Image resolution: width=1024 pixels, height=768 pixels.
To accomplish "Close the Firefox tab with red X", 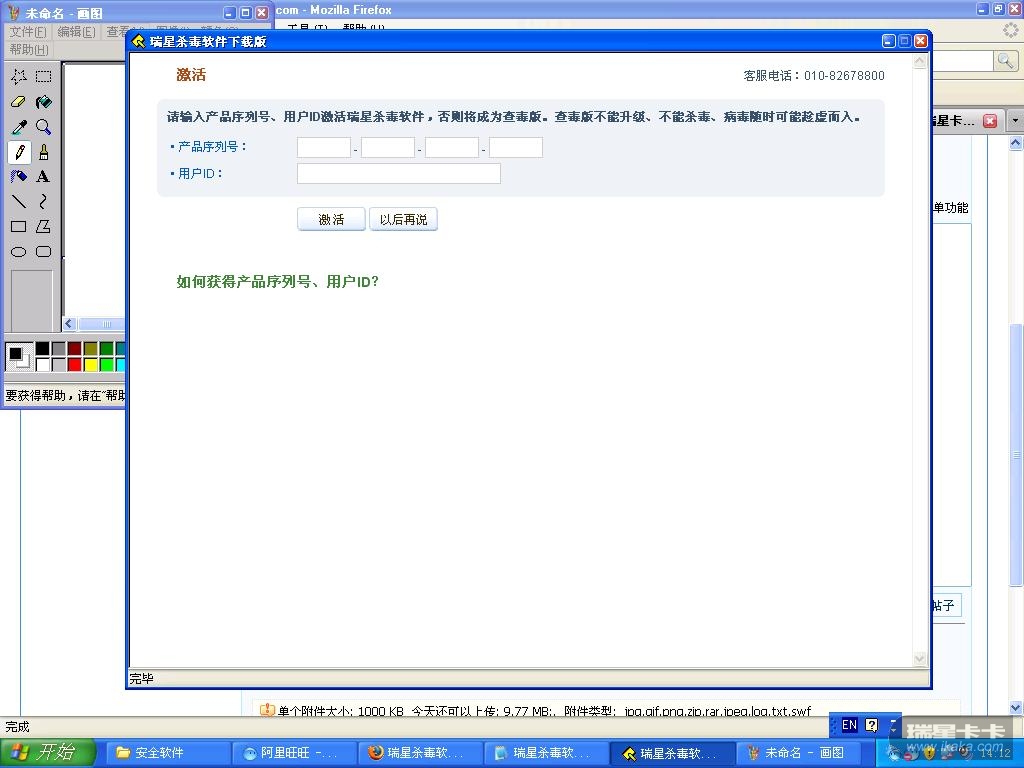I will (x=990, y=121).
